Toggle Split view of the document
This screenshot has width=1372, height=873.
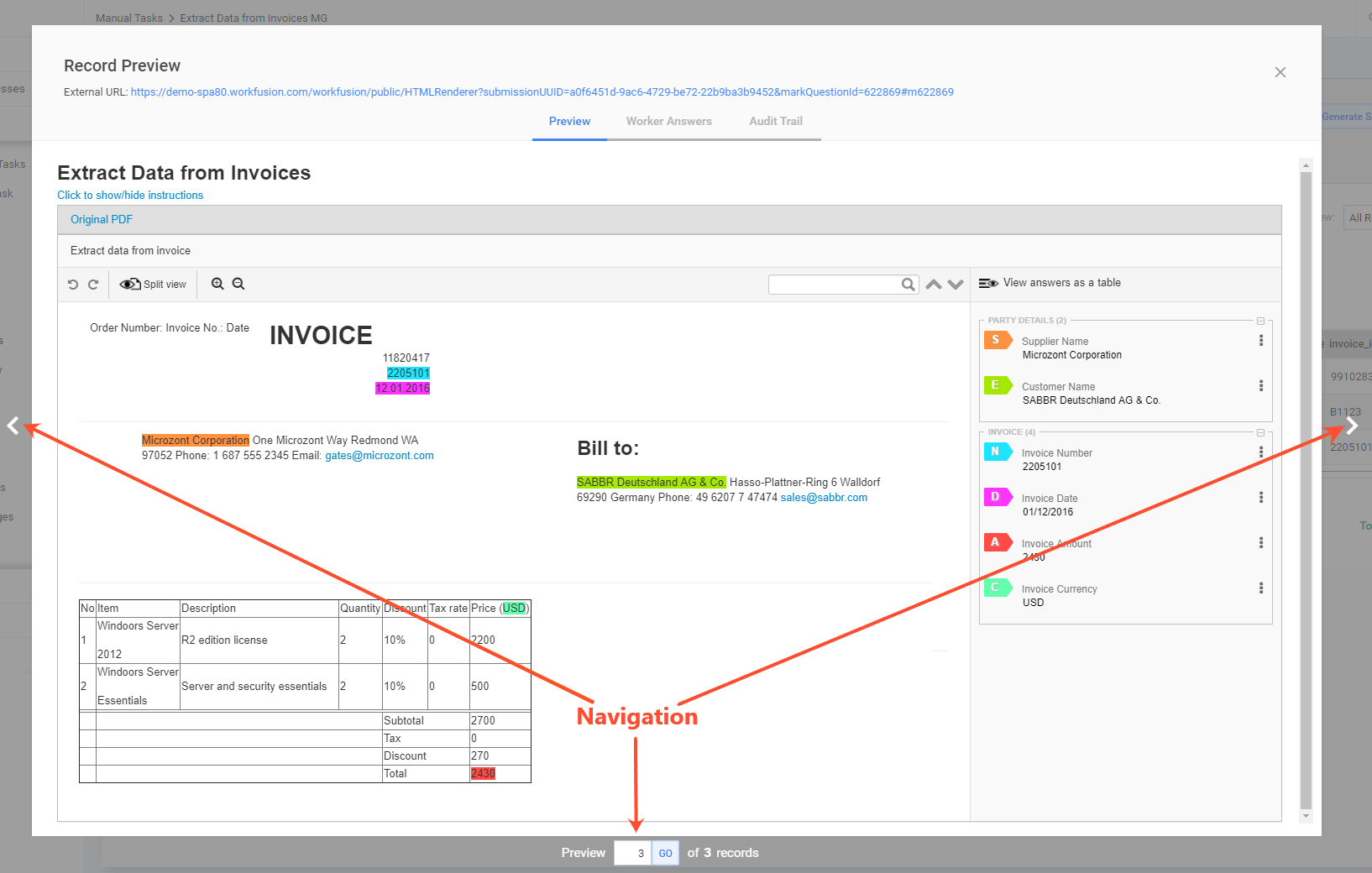coord(153,285)
